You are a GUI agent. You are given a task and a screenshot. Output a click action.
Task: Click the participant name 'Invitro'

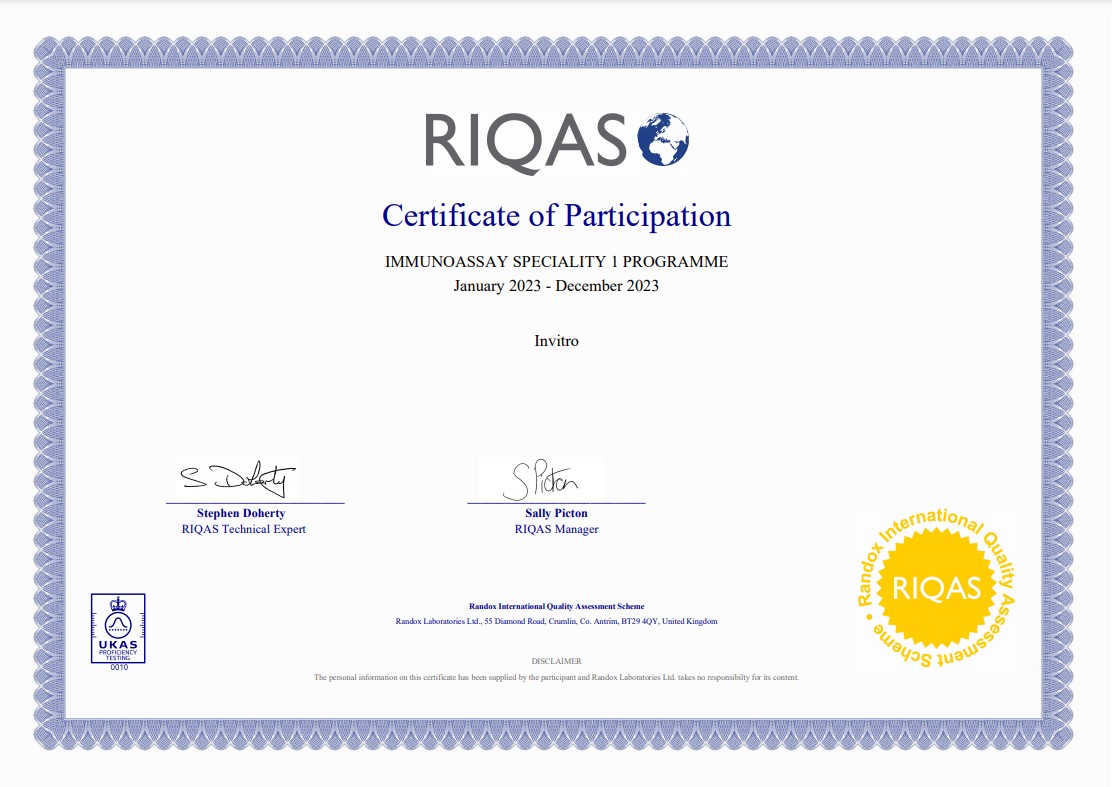(x=556, y=341)
